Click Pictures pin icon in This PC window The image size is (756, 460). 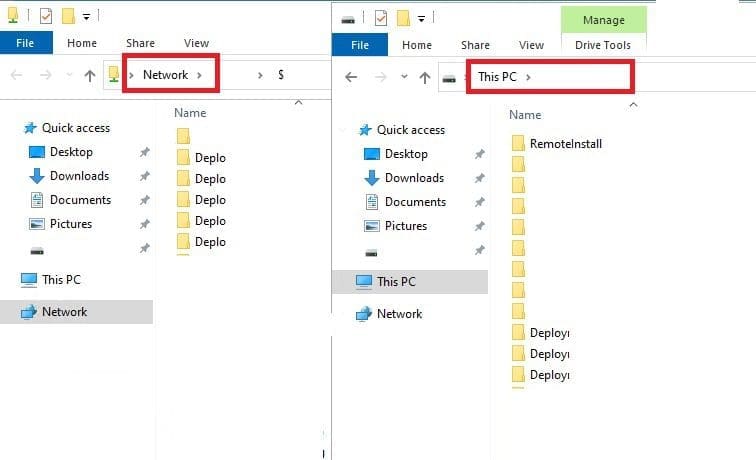pos(479,227)
